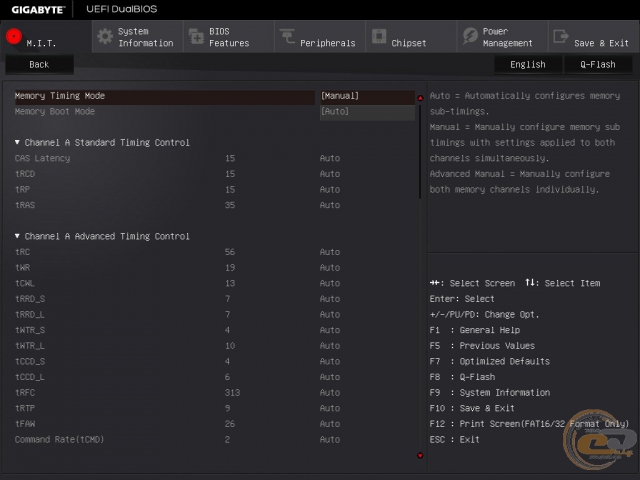640x480 pixels.
Task: Click the System Information gear icon
Action: click(x=104, y=37)
